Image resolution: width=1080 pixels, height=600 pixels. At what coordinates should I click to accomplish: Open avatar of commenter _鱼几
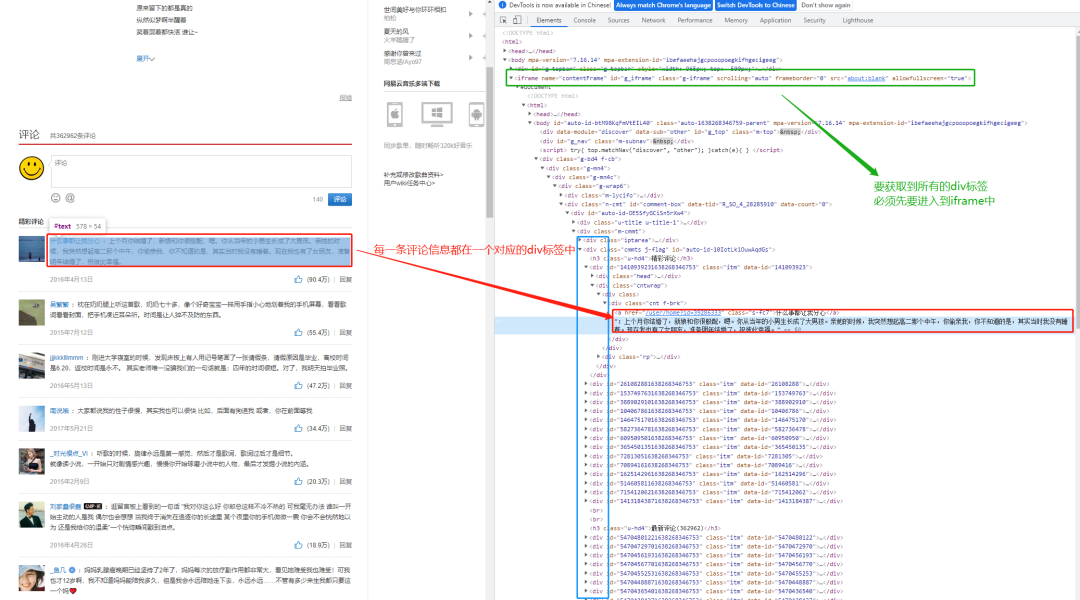click(x=31, y=578)
